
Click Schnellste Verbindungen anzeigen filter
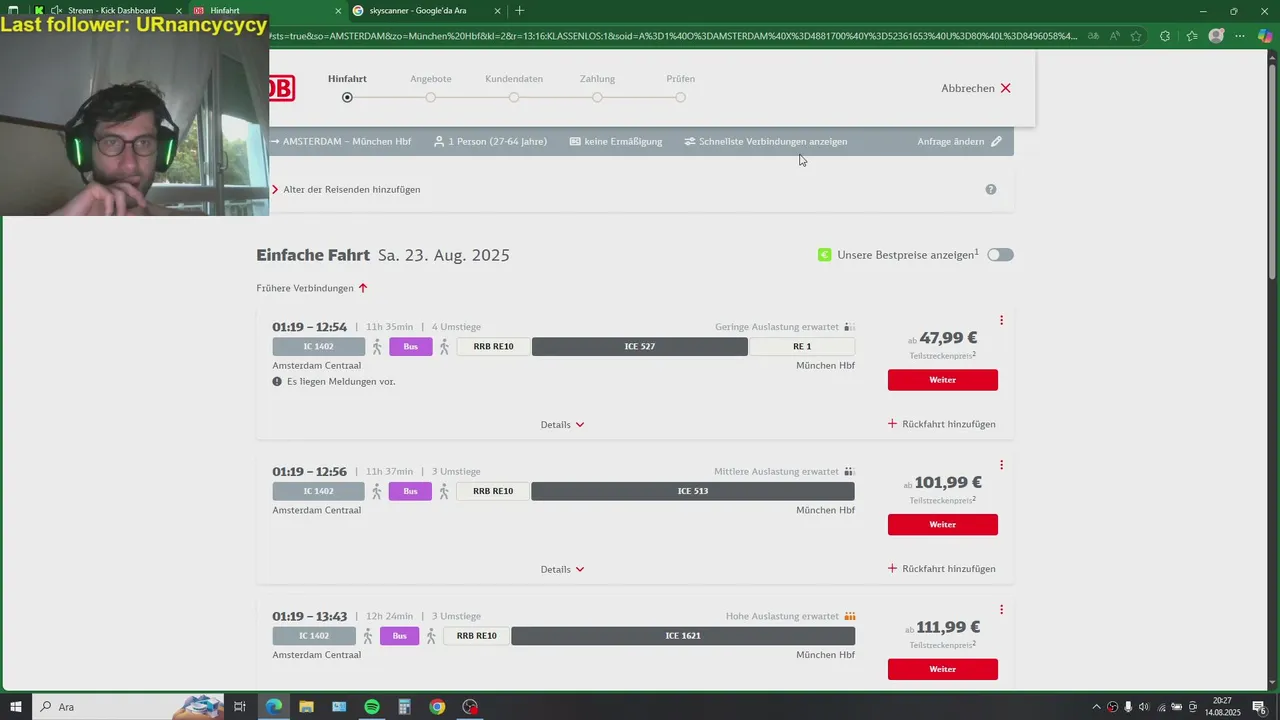[766, 141]
